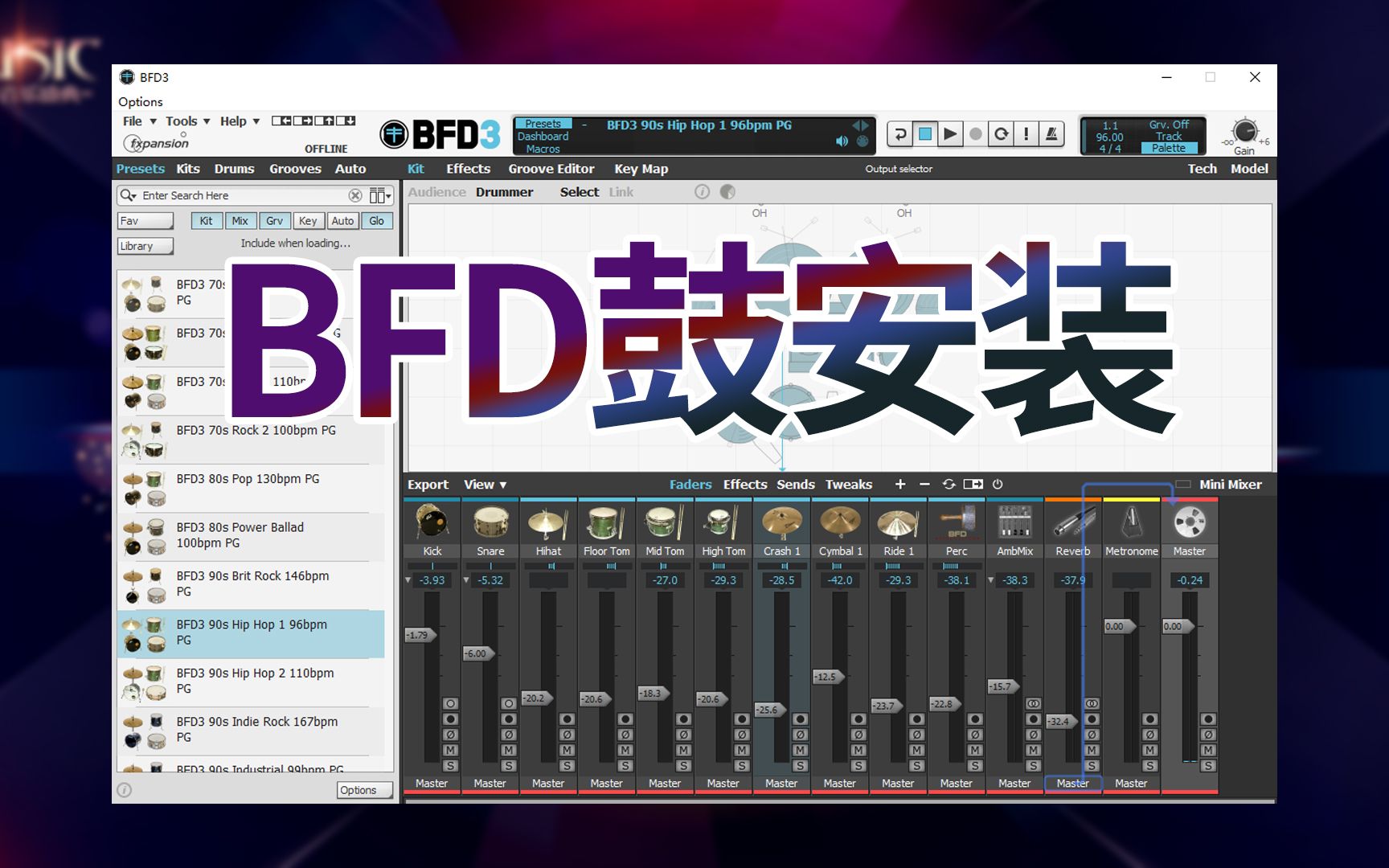Click the Floor Tom channel icon

point(606,522)
